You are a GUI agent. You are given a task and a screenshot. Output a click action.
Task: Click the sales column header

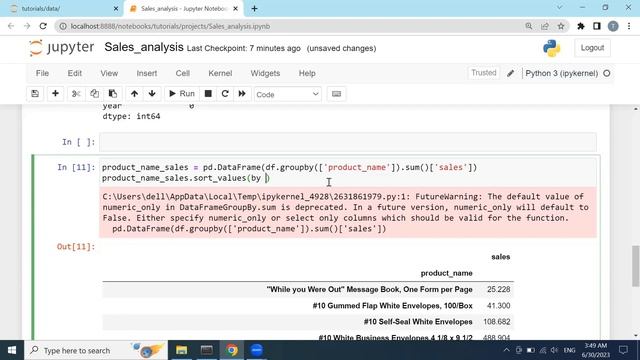[500, 257]
